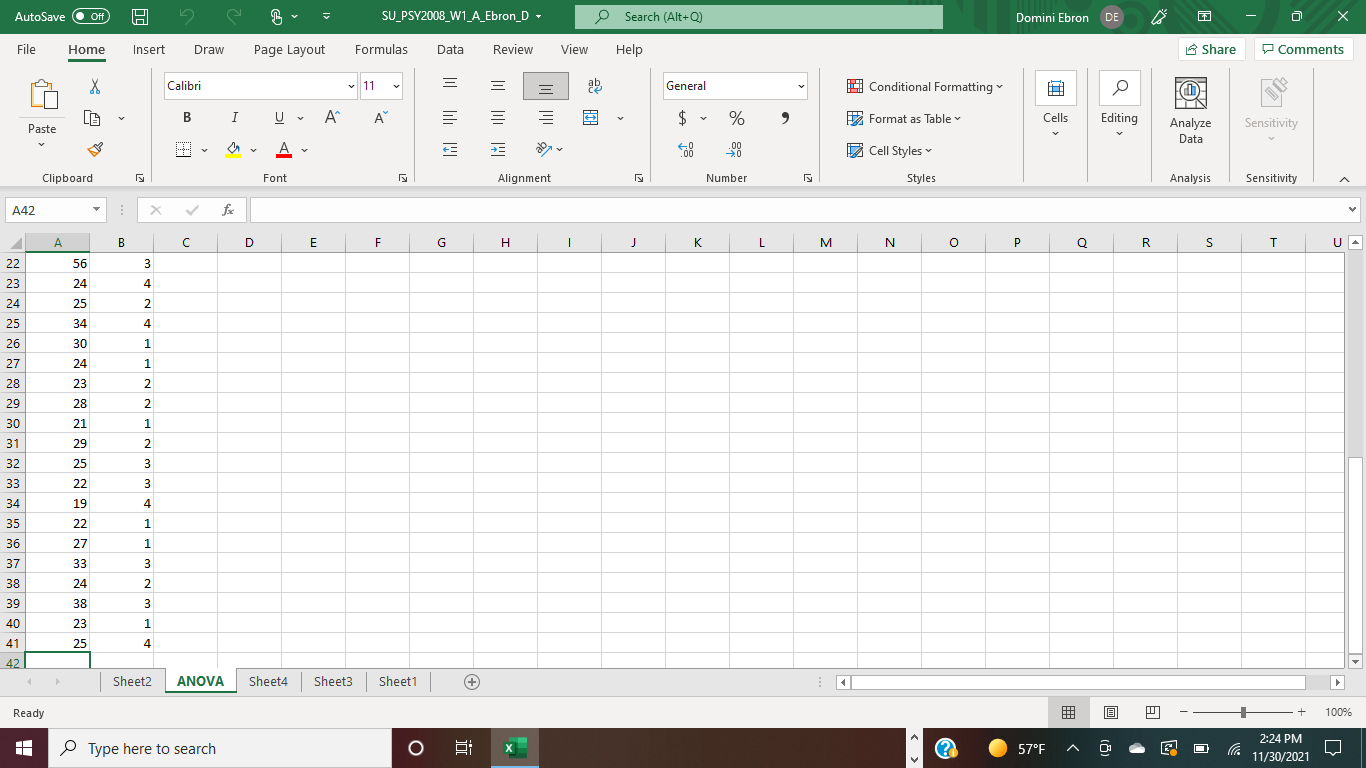Open the Number Format dropdown

click(x=800, y=86)
